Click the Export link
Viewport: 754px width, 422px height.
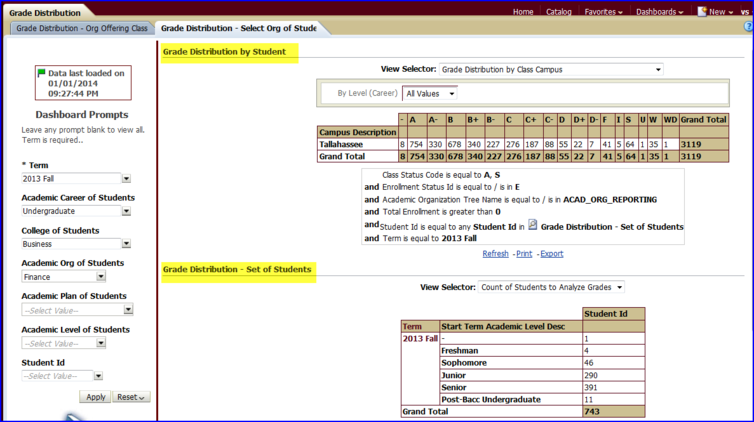click(552, 254)
